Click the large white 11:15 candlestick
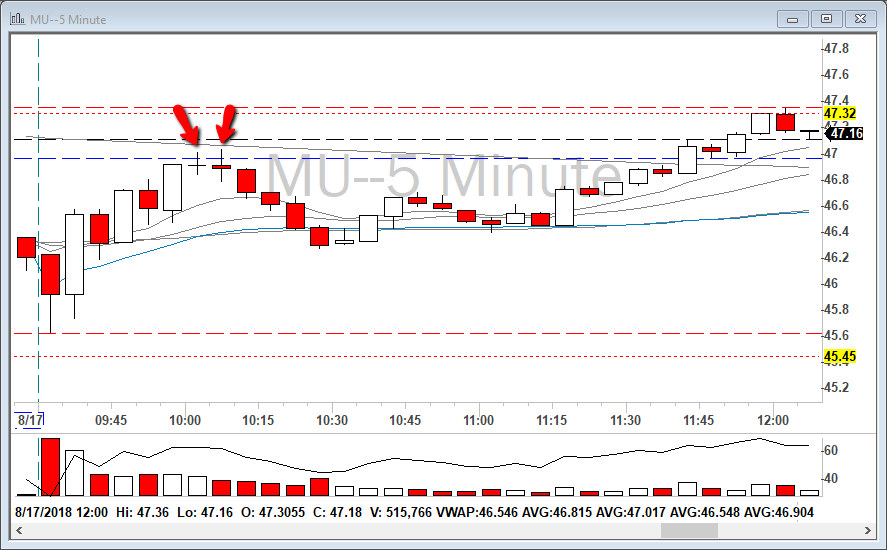 pos(564,207)
